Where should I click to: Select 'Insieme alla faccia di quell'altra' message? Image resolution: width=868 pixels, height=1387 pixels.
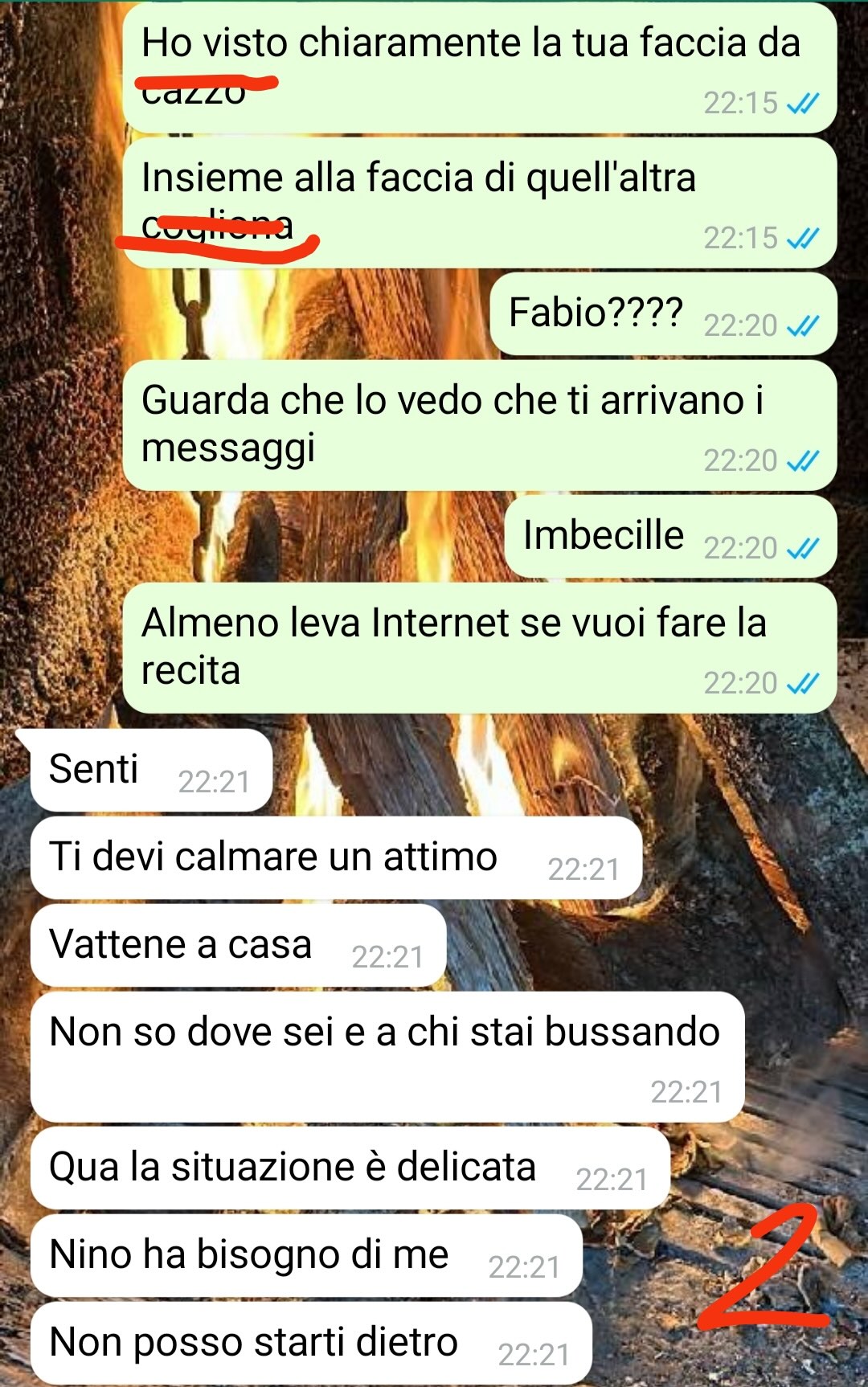coord(480,203)
